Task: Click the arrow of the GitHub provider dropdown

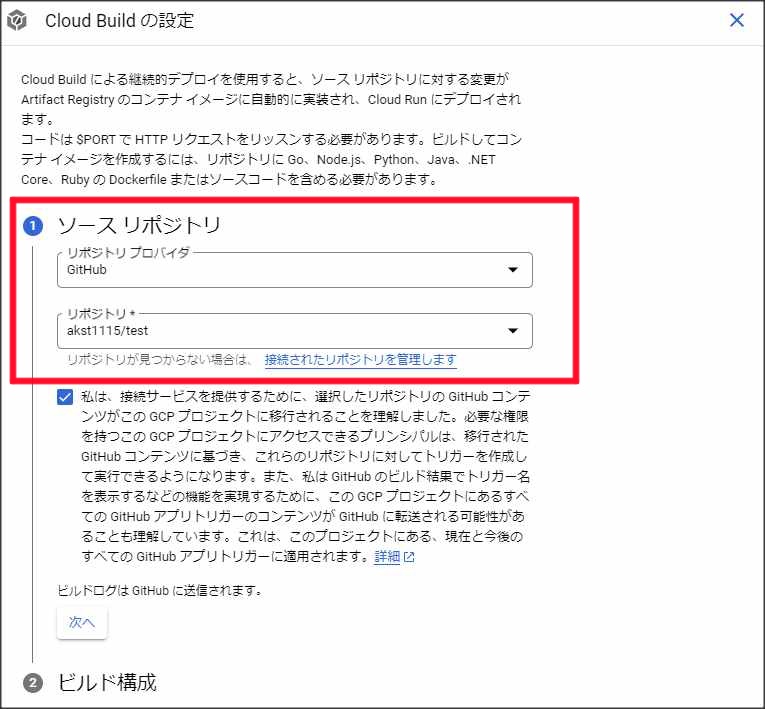Action: click(513, 270)
